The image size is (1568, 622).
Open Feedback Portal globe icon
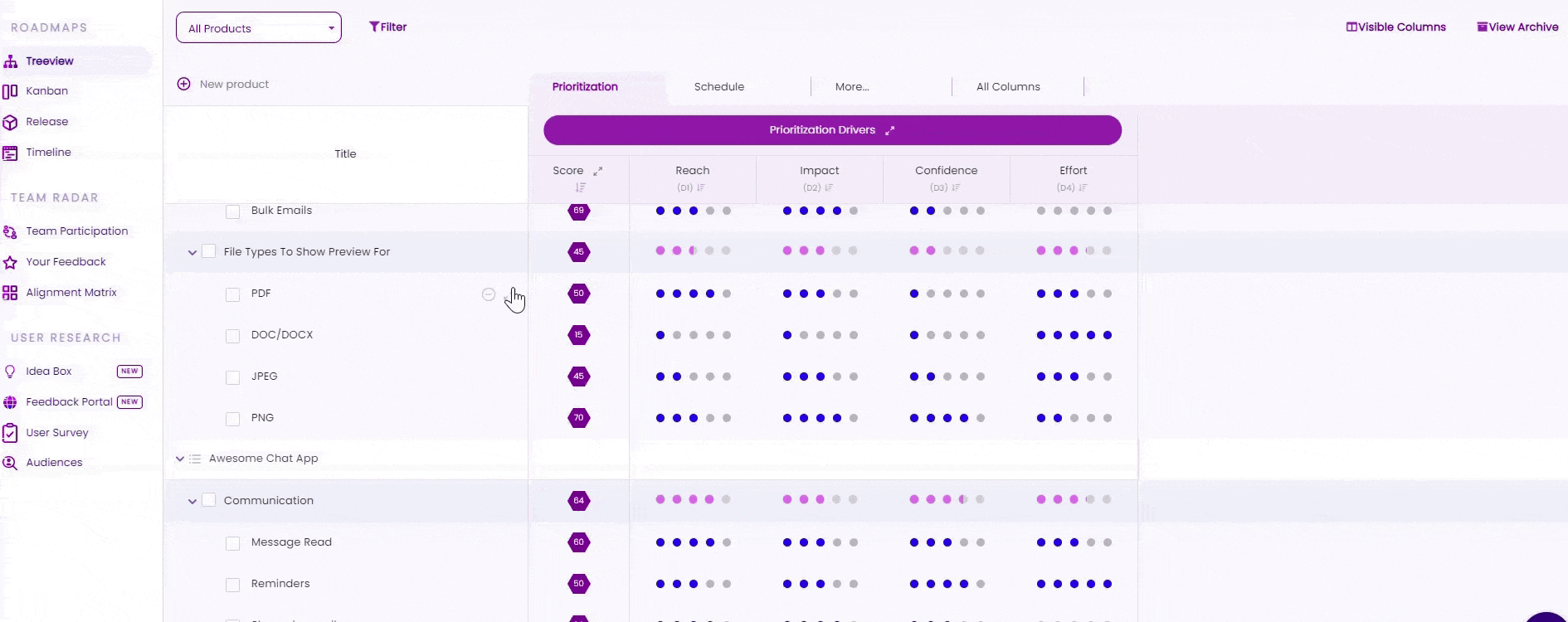10,402
